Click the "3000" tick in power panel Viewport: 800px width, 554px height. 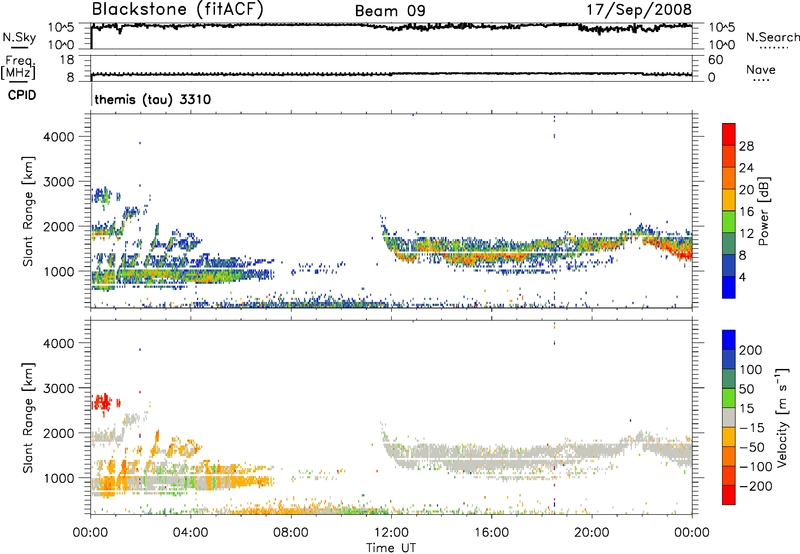(x=58, y=182)
